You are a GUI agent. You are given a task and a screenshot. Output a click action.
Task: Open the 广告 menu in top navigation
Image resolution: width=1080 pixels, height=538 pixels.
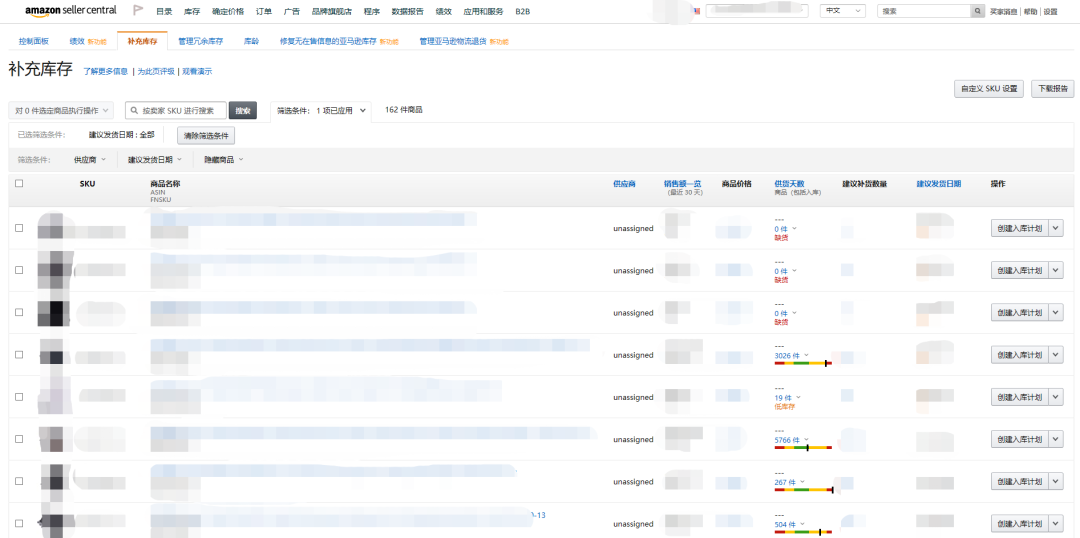(x=291, y=11)
